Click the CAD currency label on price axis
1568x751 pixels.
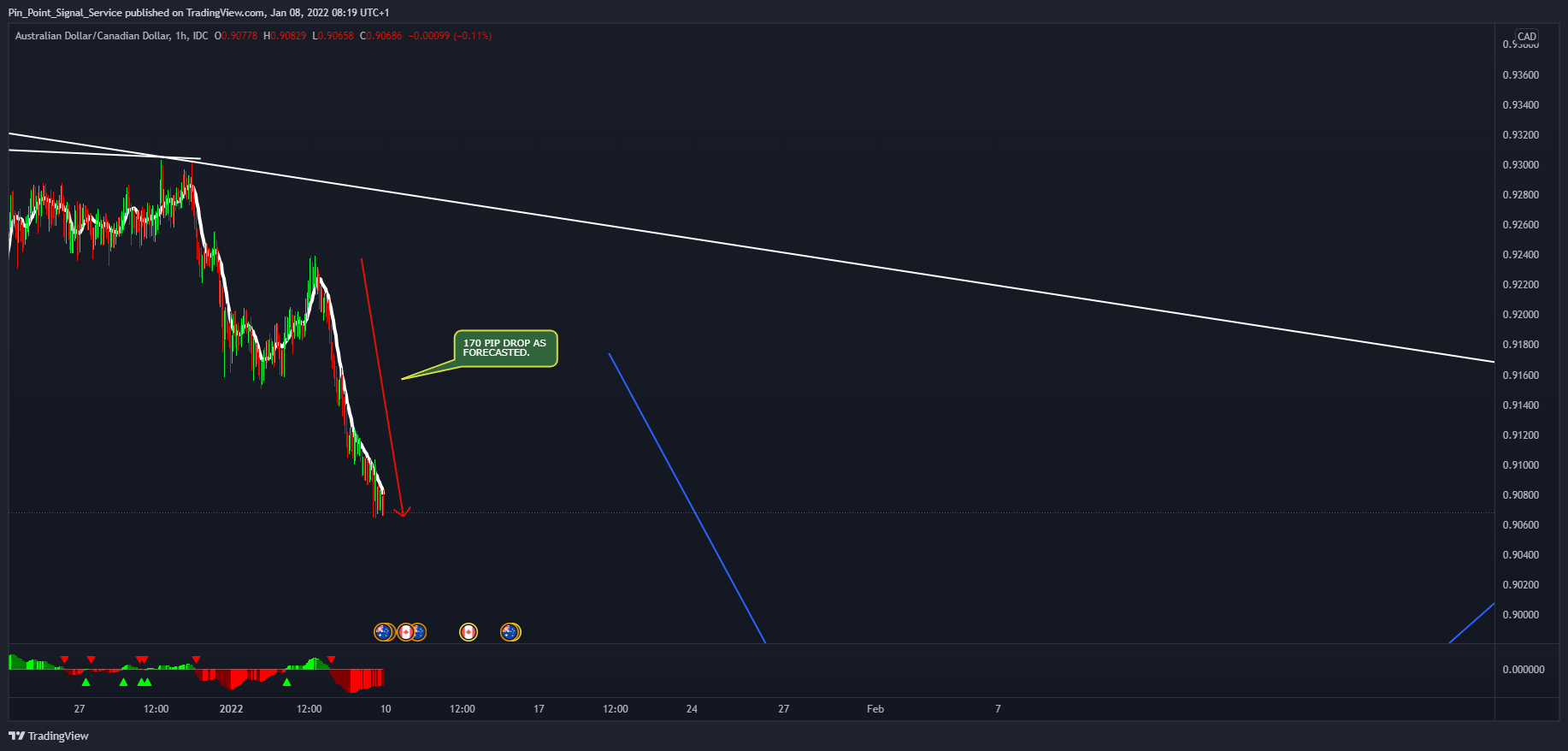tap(1526, 37)
